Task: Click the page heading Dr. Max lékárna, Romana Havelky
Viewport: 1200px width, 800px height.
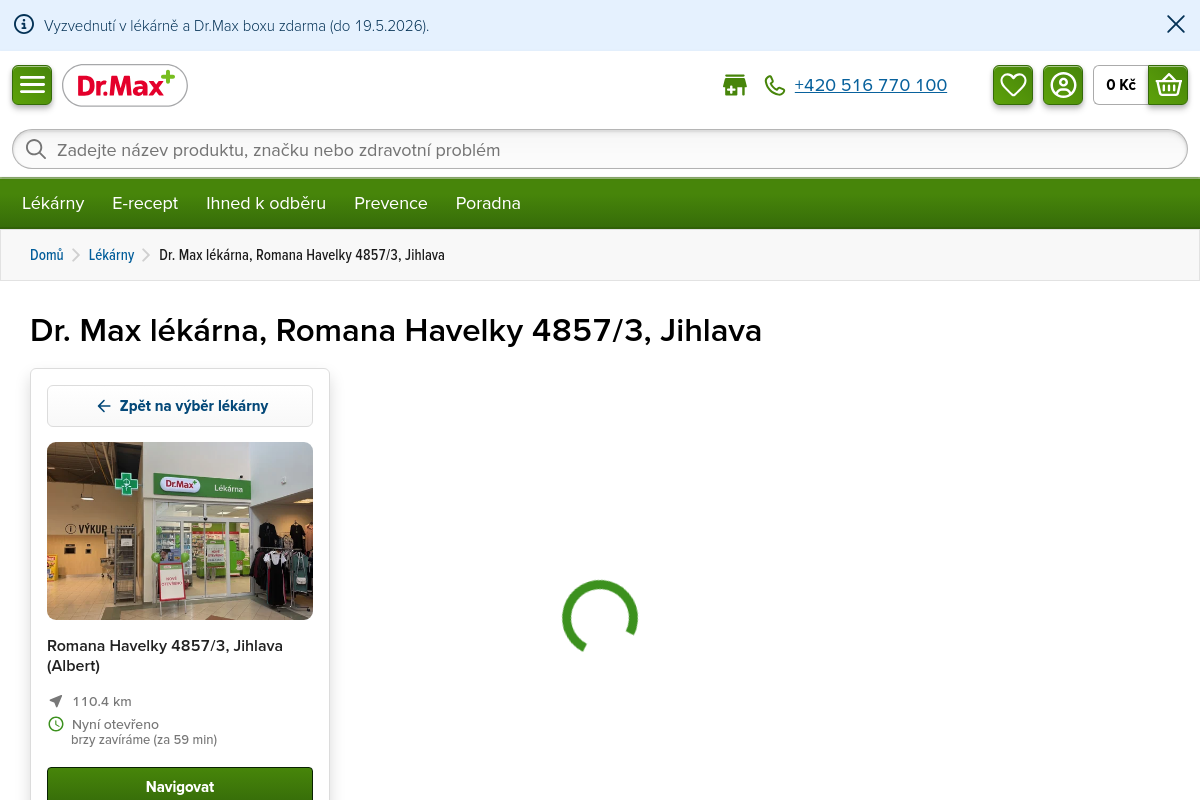Action: pyautogui.click(x=396, y=331)
